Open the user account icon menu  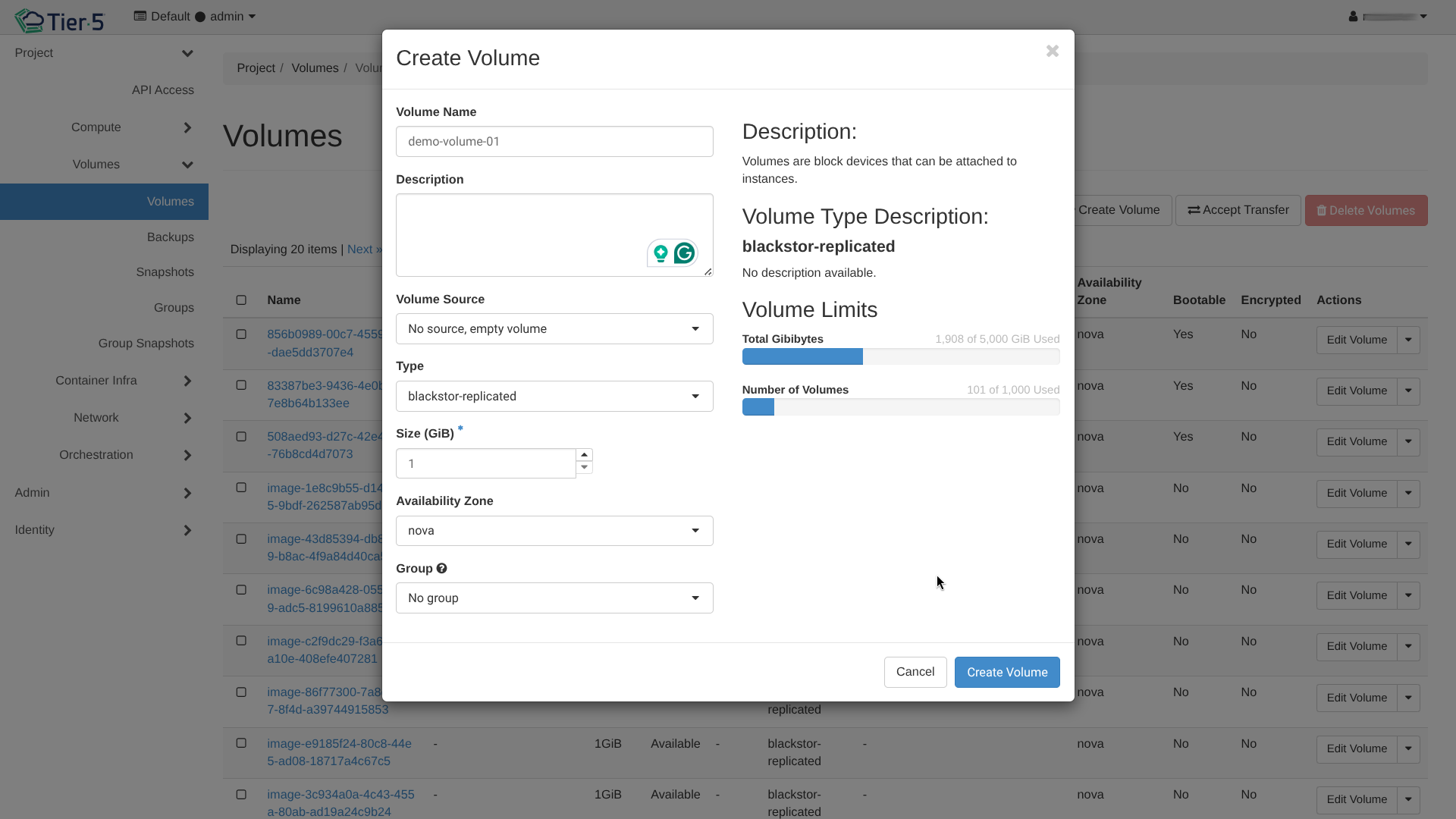[1353, 17]
